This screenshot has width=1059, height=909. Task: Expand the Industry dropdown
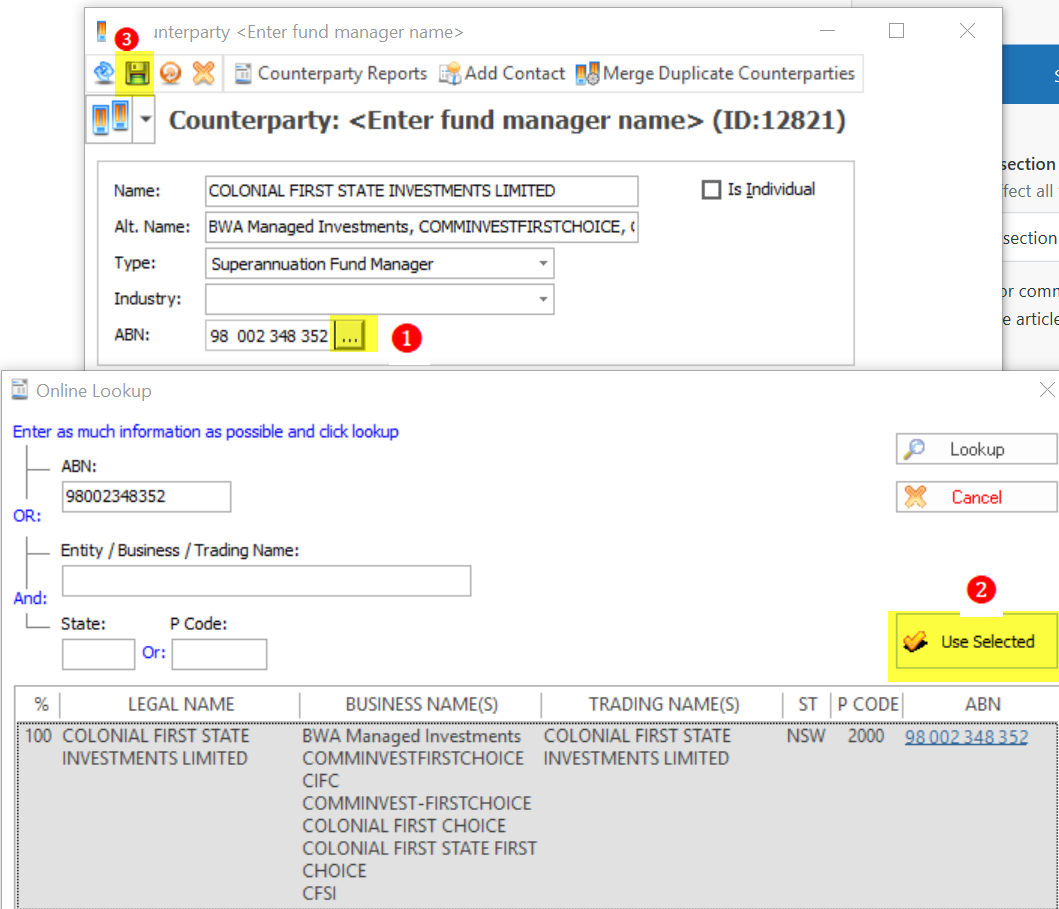tap(543, 299)
